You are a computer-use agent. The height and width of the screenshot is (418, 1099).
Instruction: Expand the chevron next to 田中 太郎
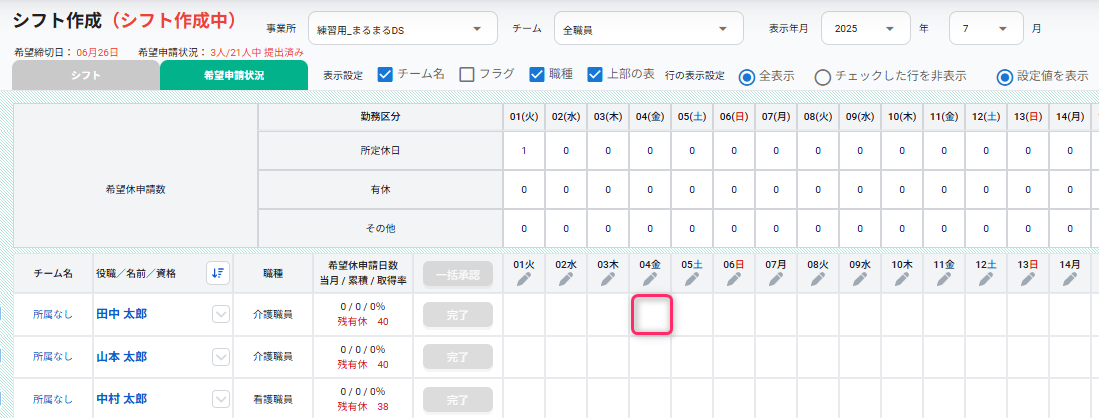point(221,315)
